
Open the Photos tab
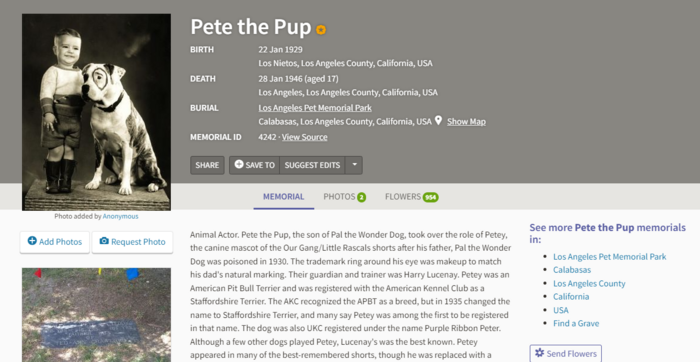[345, 196]
